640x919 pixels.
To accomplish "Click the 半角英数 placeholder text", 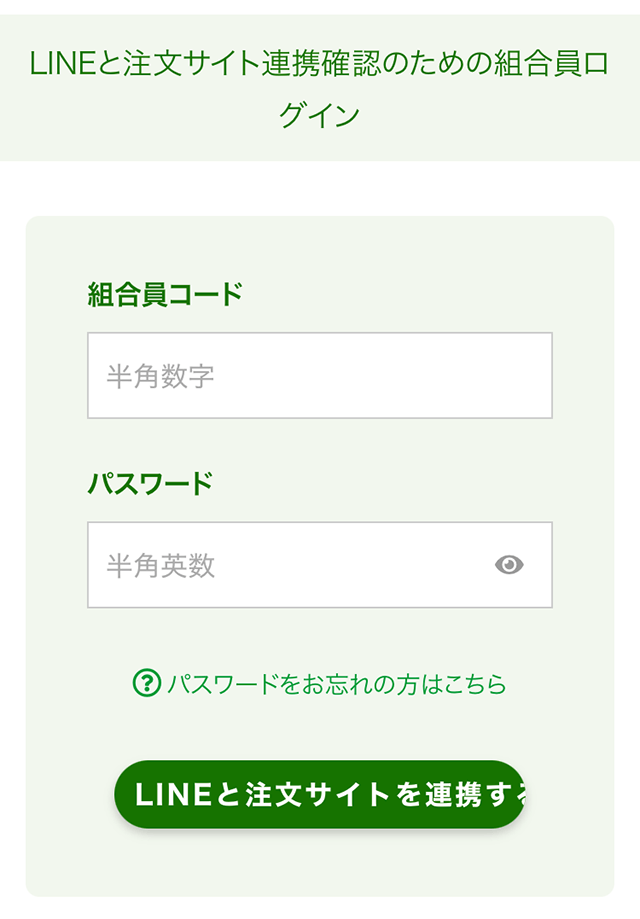I will click(x=161, y=566).
